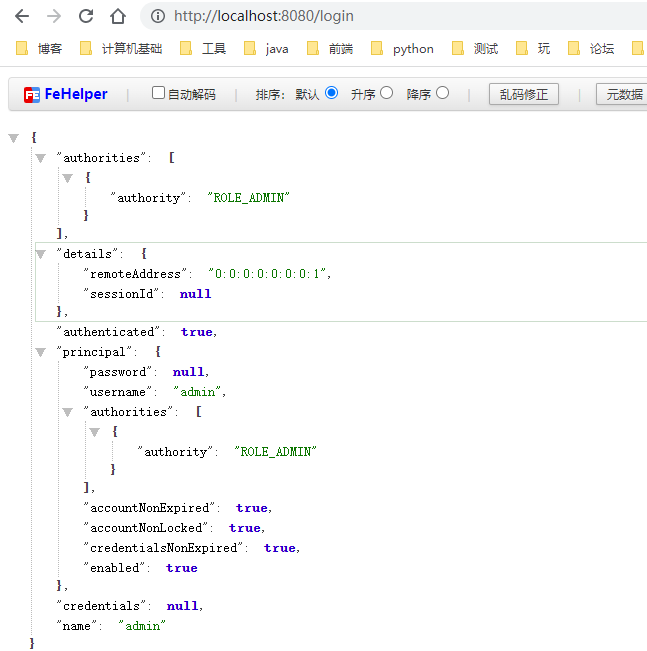Enable the 自动解码 checkbox
This screenshot has width=647, height=651.
158,93
